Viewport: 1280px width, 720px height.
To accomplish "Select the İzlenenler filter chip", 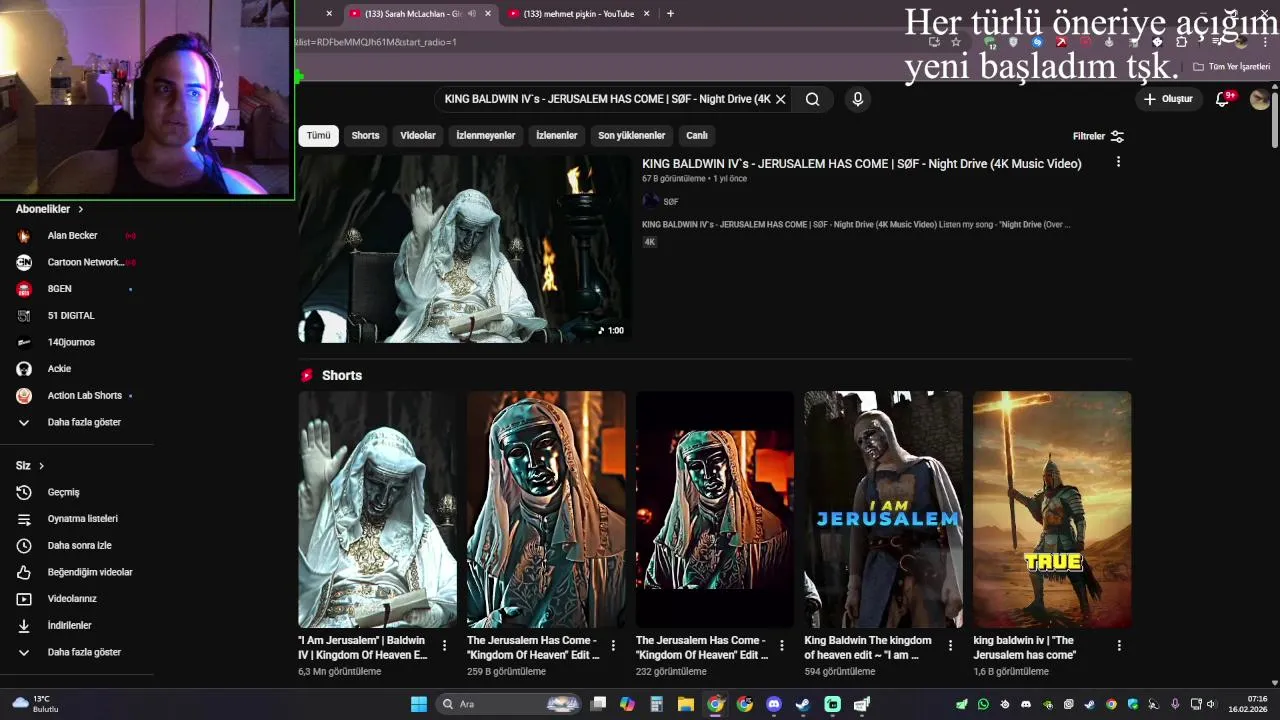I will click(557, 135).
